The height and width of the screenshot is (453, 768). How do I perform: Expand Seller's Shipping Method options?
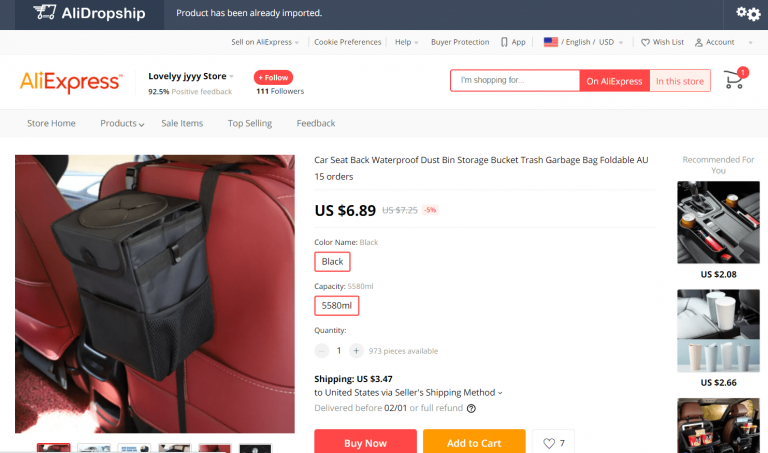point(500,393)
